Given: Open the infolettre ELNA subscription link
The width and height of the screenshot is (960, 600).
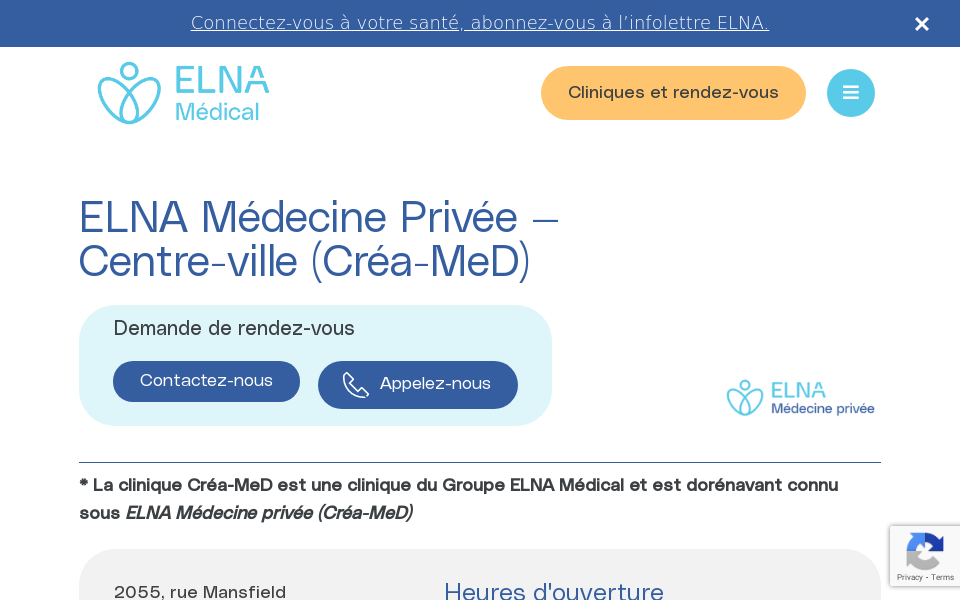Looking at the screenshot, I should tap(479, 23).
